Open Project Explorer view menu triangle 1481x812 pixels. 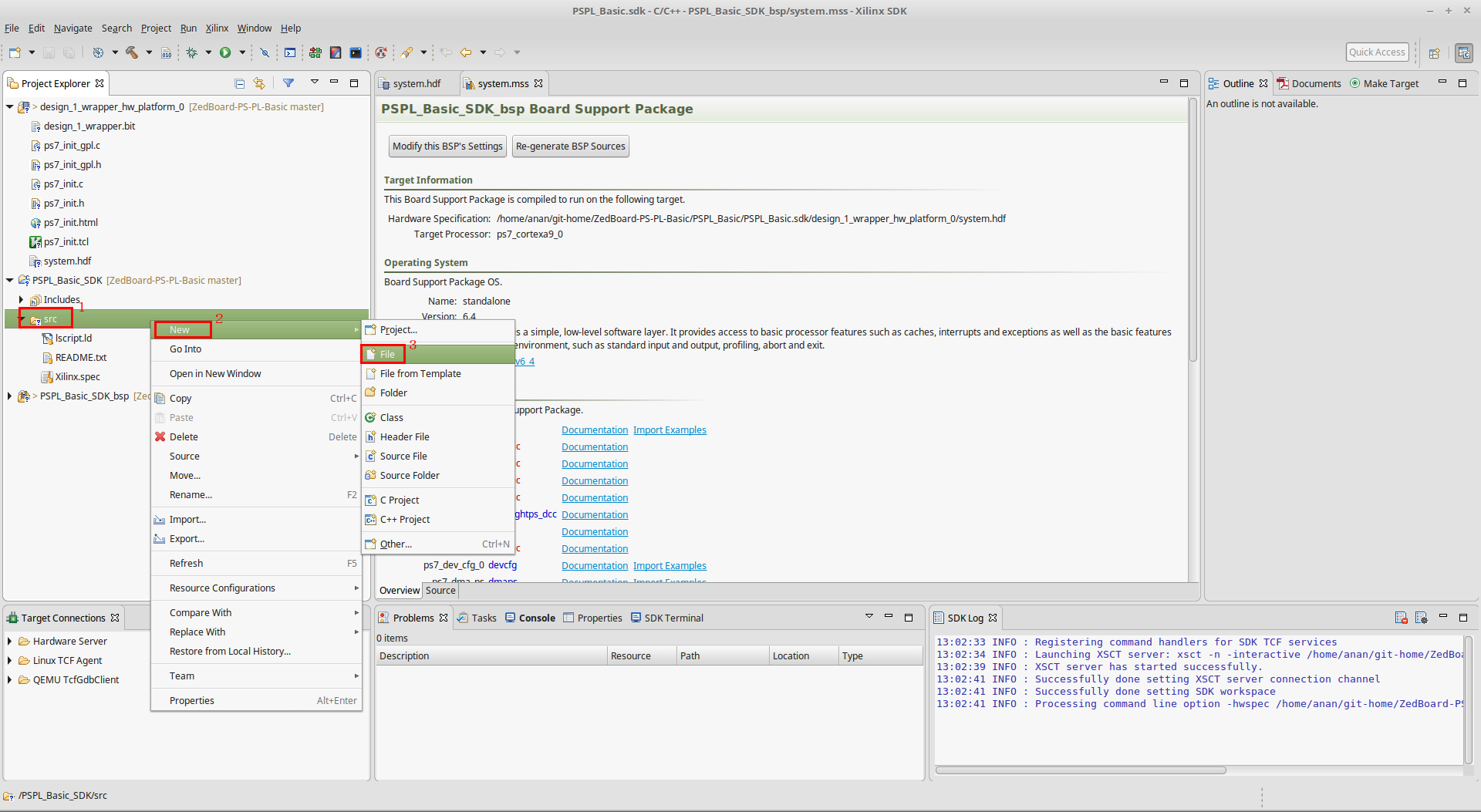(314, 82)
